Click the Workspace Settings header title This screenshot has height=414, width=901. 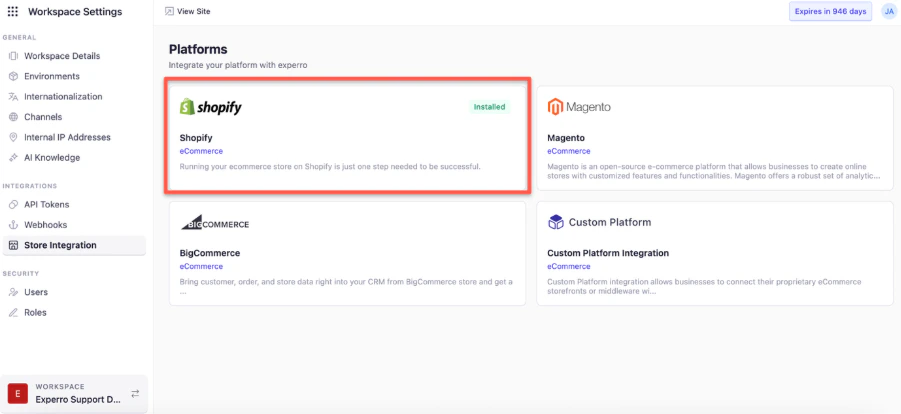(x=75, y=12)
